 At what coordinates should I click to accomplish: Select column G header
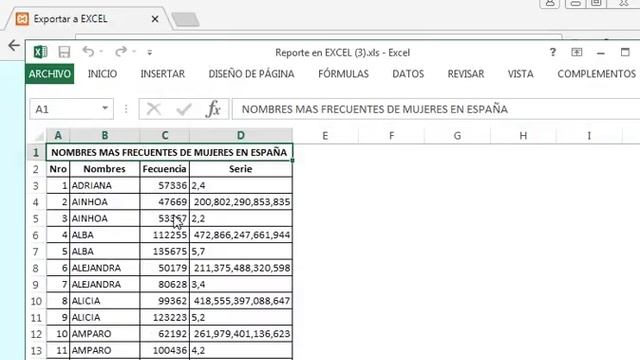pos(457,136)
